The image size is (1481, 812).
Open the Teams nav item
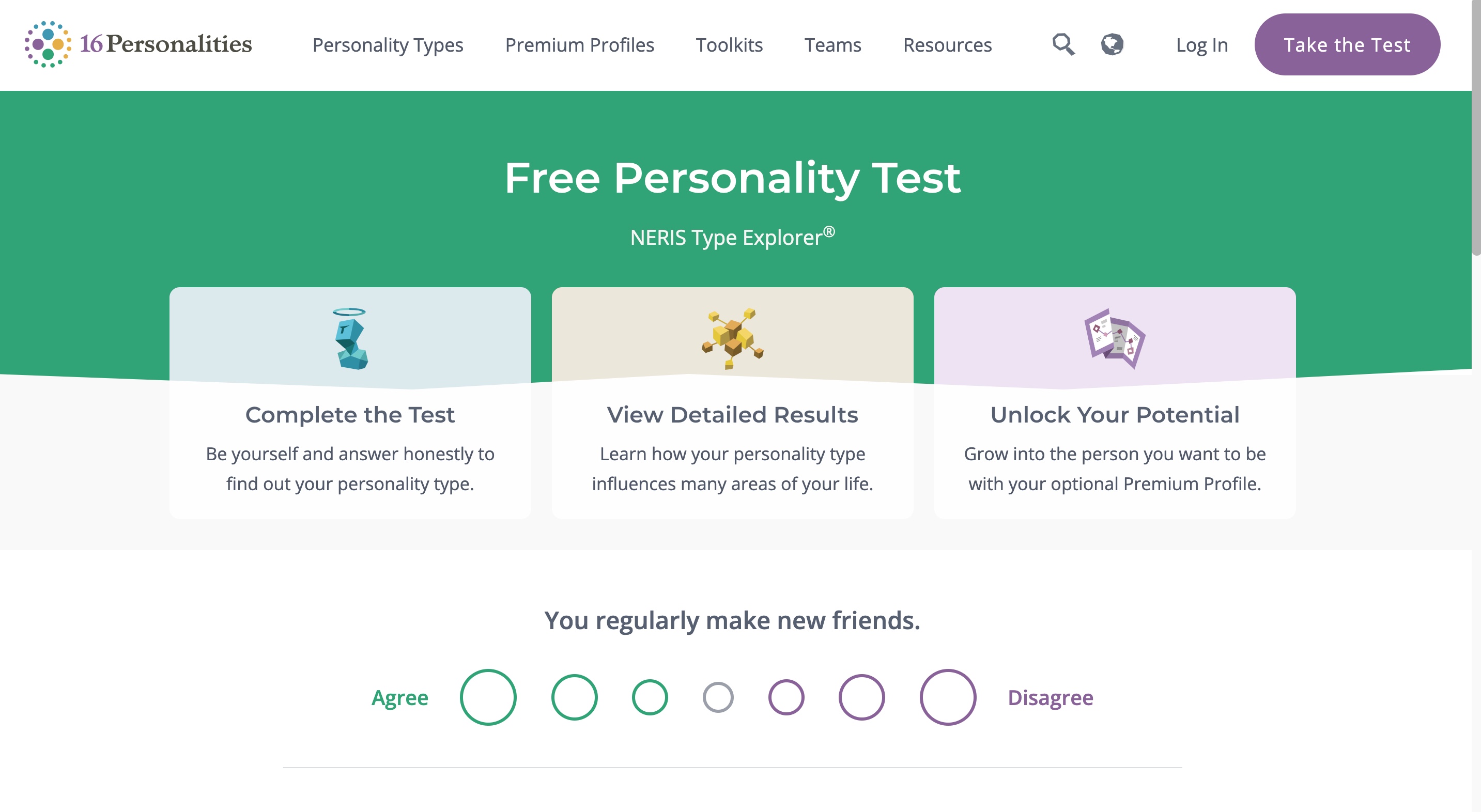pyautogui.click(x=832, y=45)
